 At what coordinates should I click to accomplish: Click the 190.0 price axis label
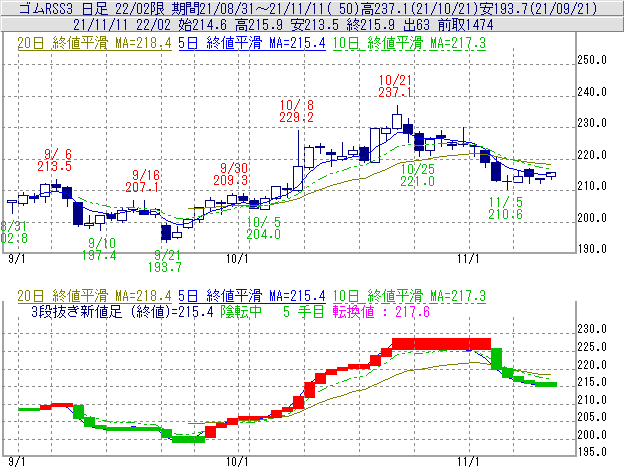click(x=592, y=249)
